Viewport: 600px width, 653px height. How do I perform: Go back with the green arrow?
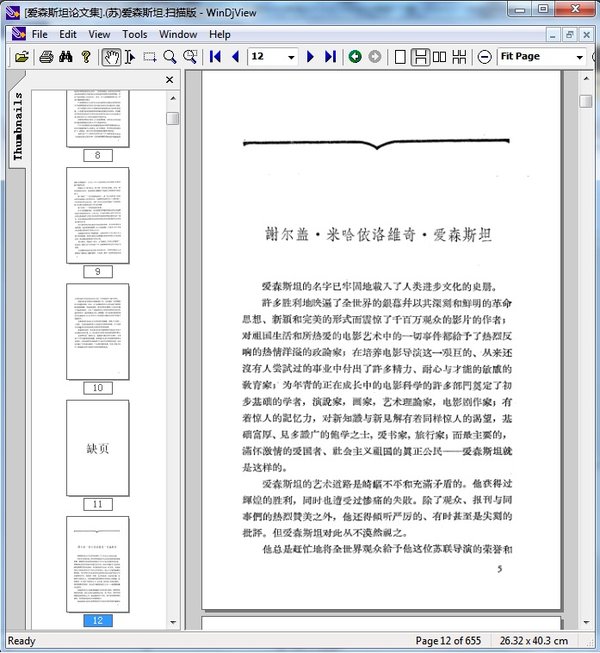pos(355,57)
